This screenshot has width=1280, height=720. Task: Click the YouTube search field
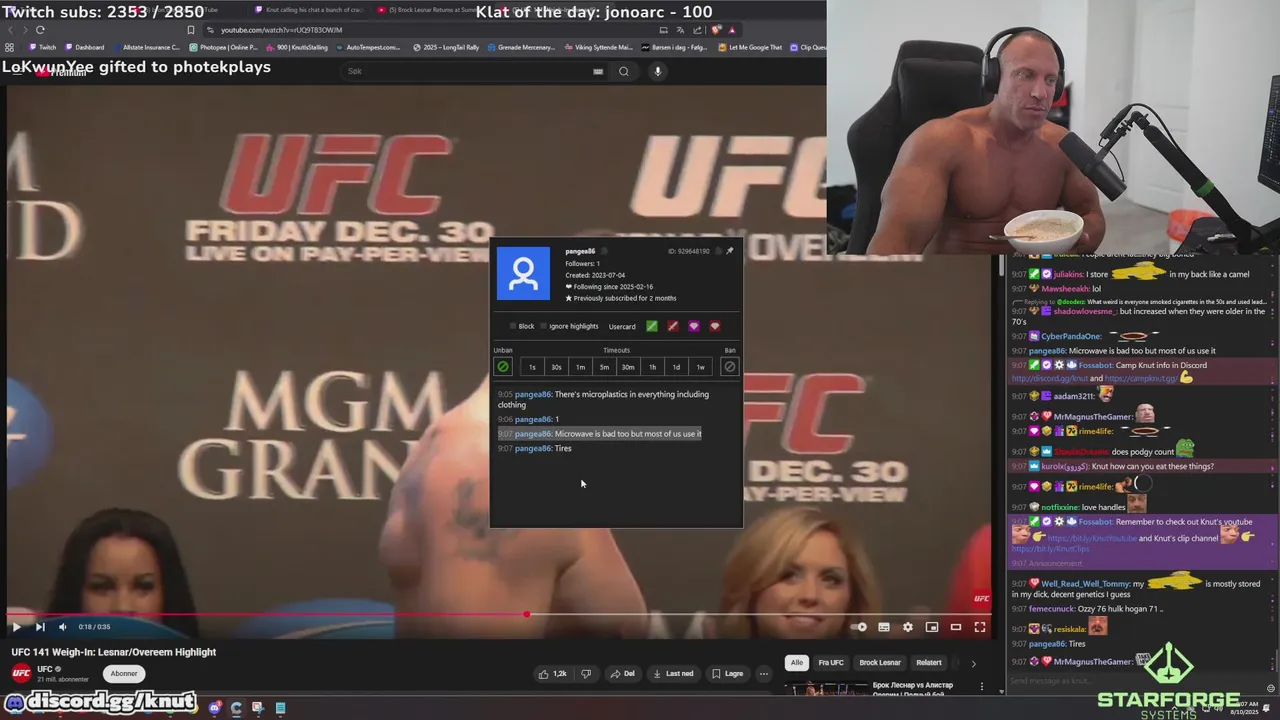465,71
